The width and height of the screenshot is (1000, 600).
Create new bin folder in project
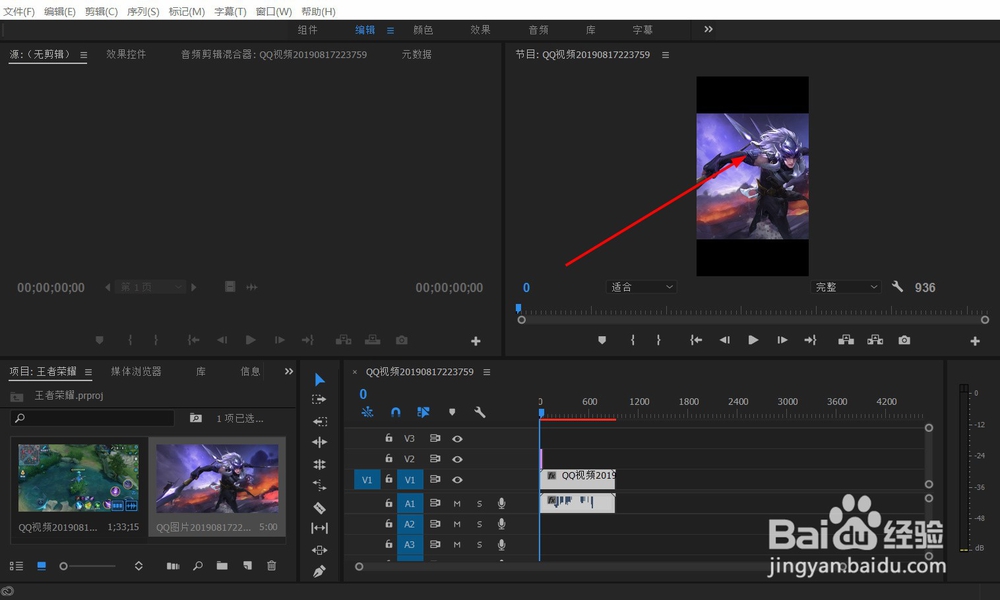(x=222, y=566)
